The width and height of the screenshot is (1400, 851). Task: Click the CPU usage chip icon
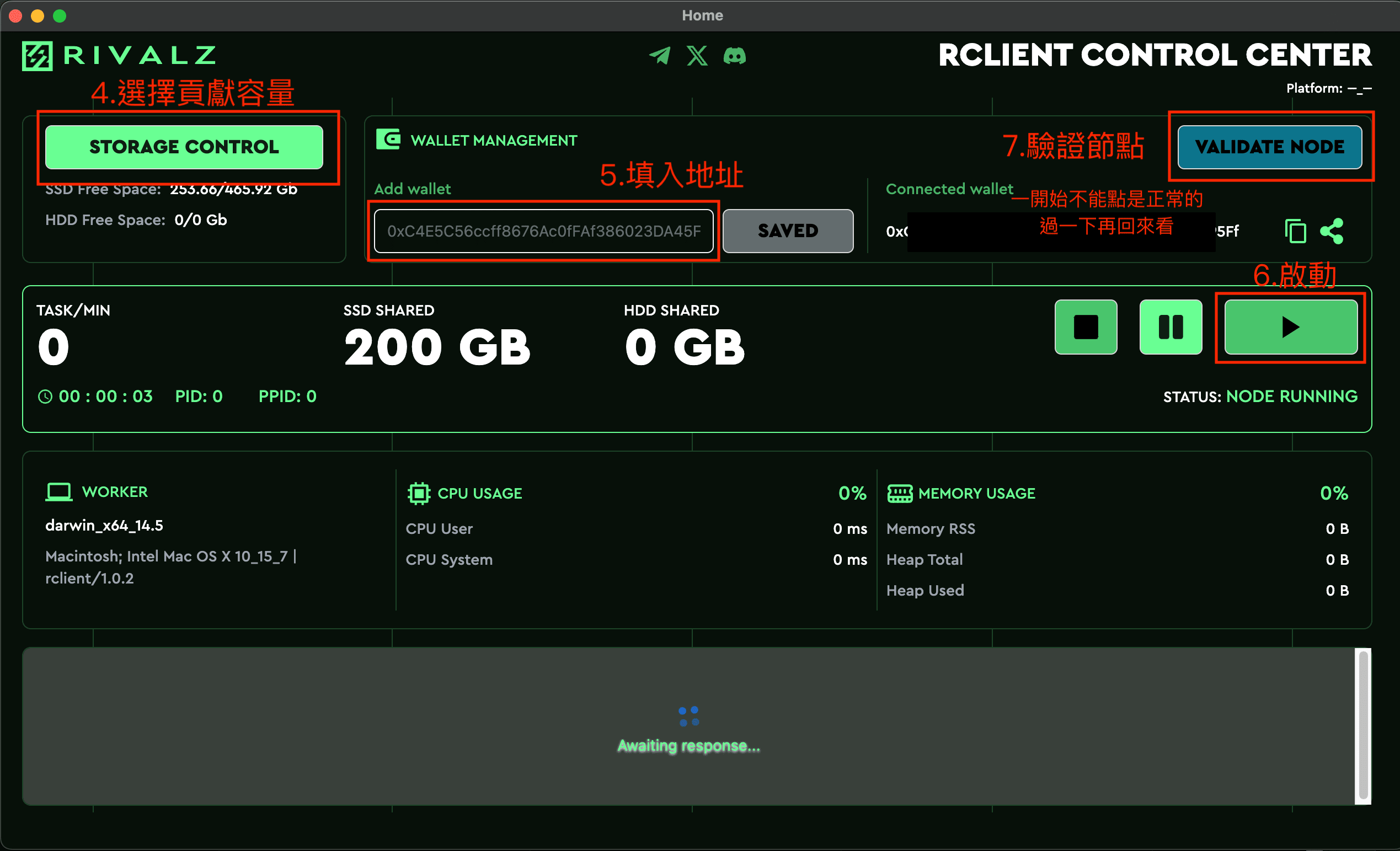[x=419, y=493]
